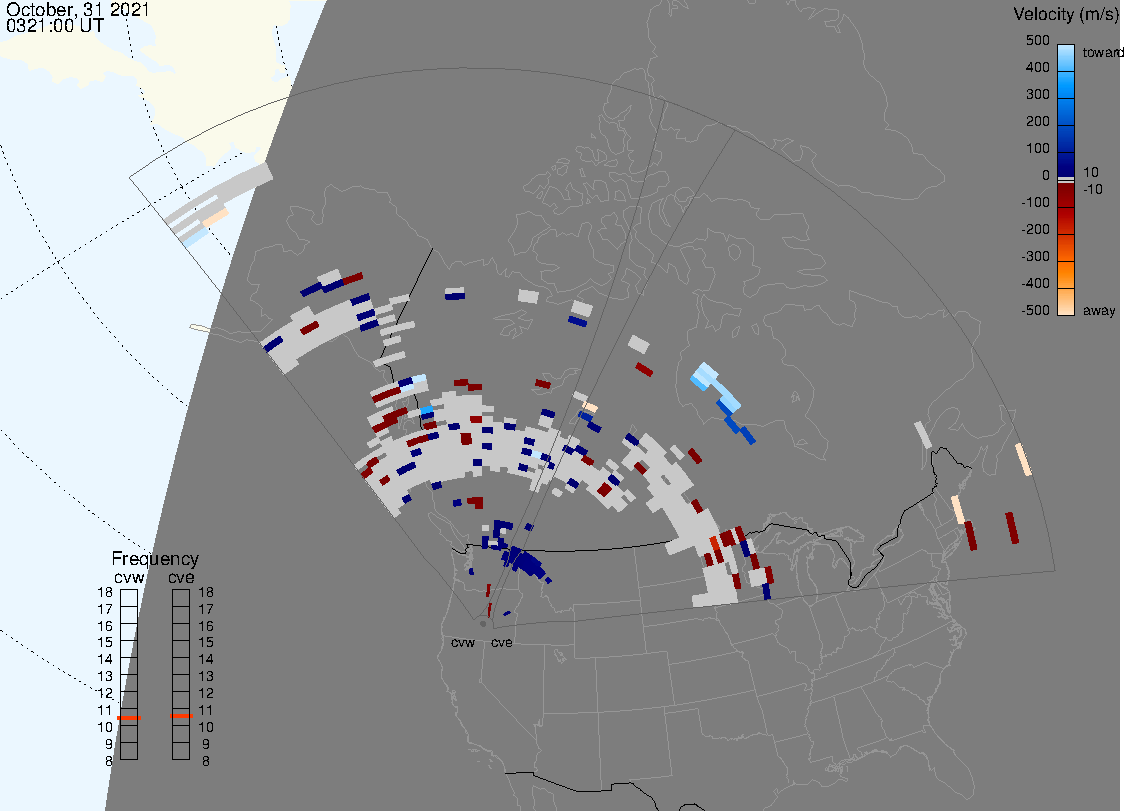Click the 200 tick label on velocity scale

pos(1037,121)
